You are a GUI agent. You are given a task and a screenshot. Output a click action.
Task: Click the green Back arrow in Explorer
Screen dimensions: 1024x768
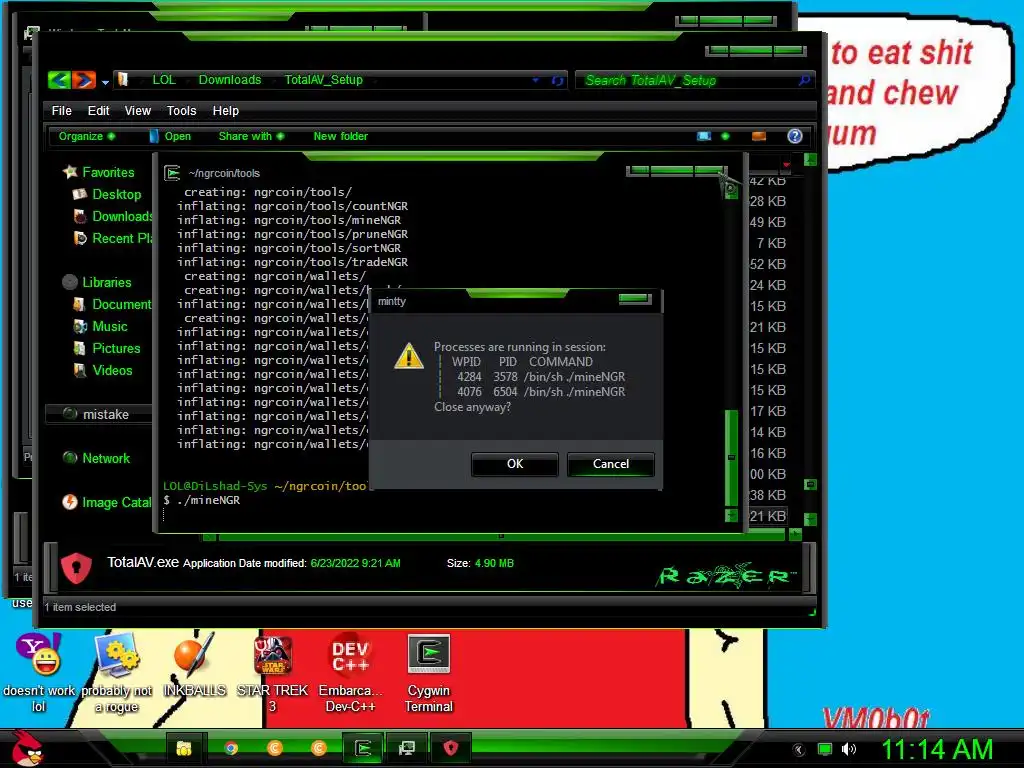click(59, 80)
